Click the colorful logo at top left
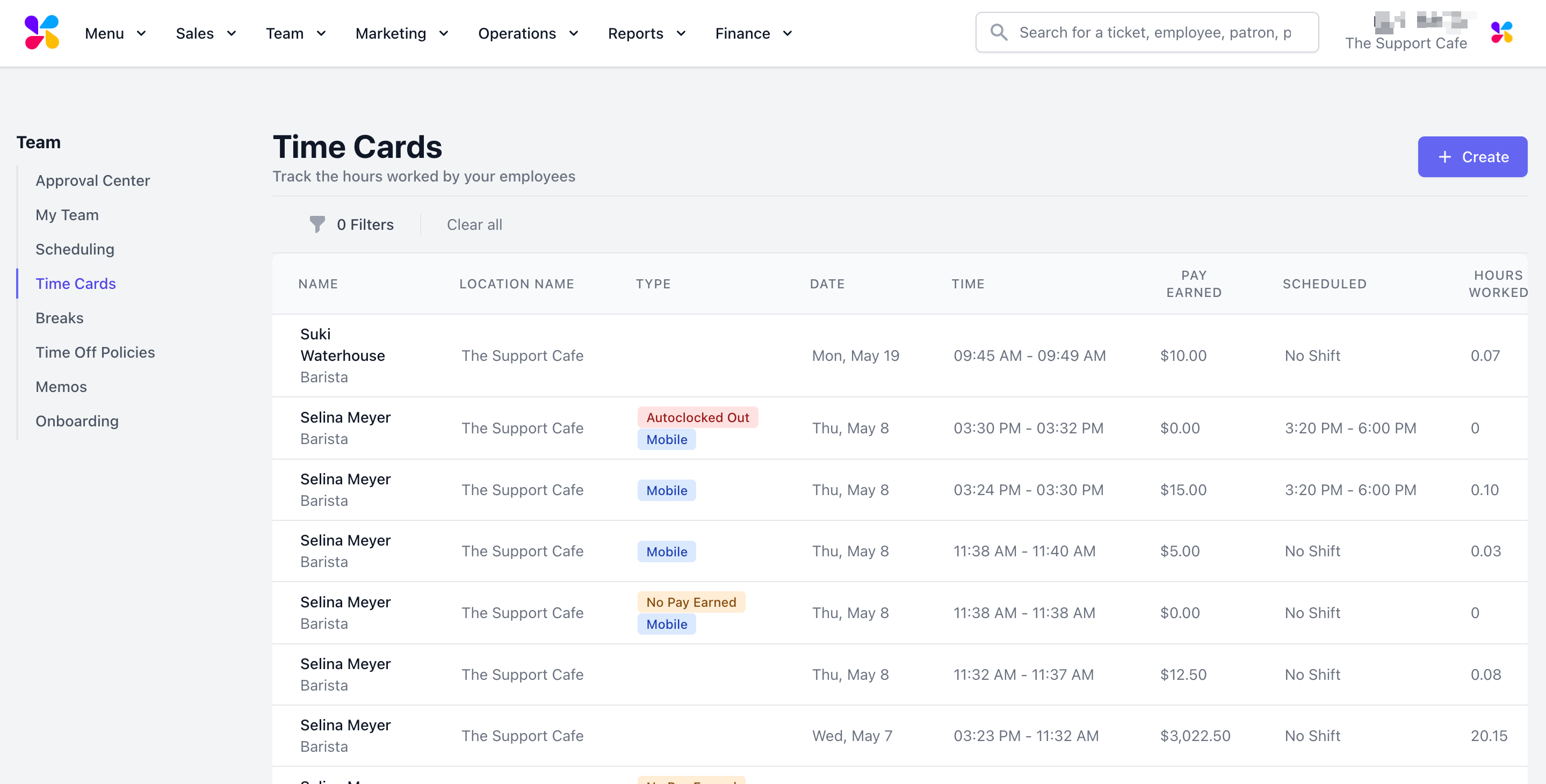The image size is (1546, 784). 41,32
